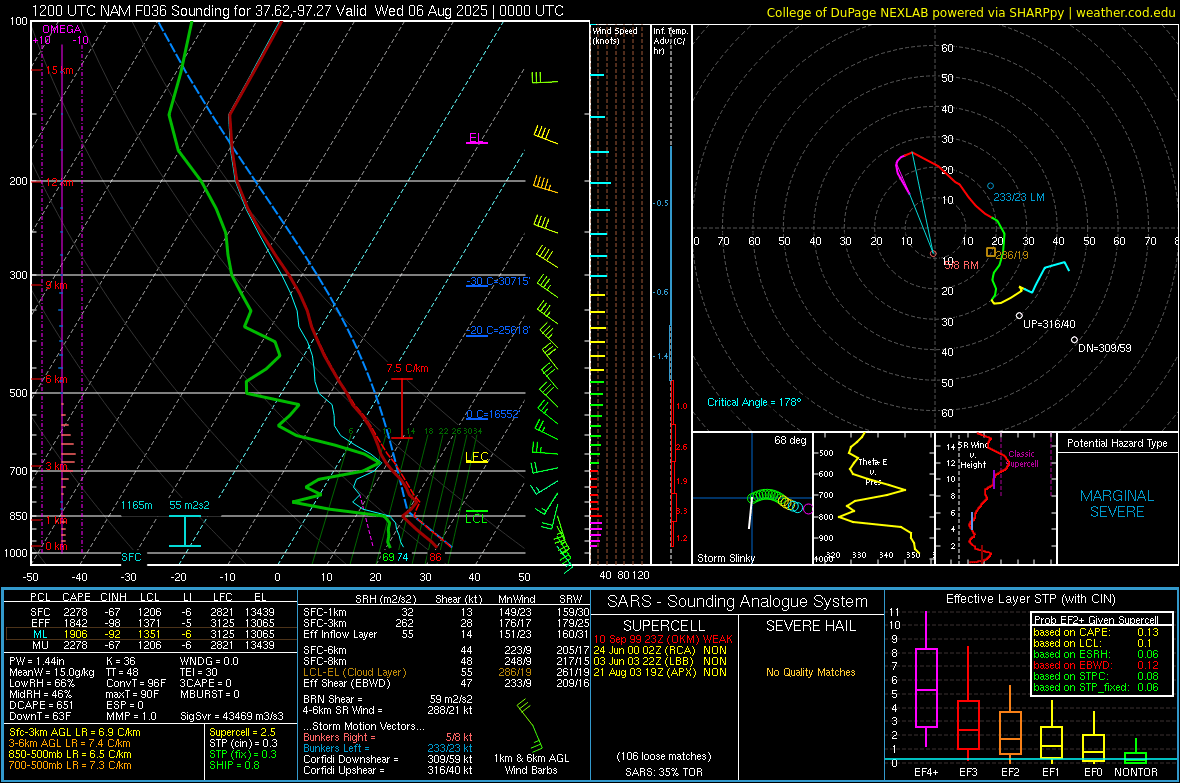The height and width of the screenshot is (783, 1180).
Task: Click the 'PW = 1.44in' value
Action: coord(36,661)
